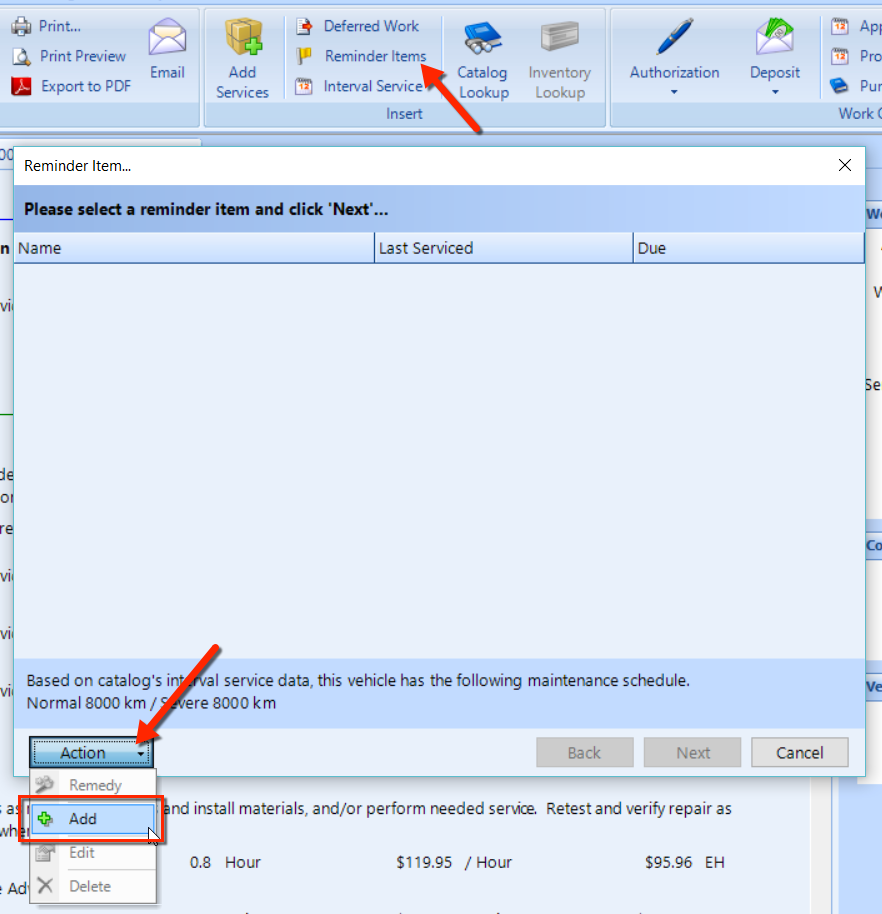The width and height of the screenshot is (882, 914).
Task: Select Edit in the Action menu
Action: pos(82,853)
